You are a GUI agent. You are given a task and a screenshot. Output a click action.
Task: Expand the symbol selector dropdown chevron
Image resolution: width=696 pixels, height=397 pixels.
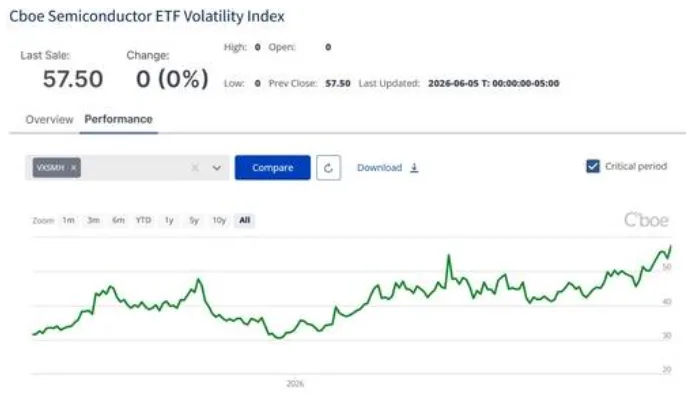(x=217, y=168)
